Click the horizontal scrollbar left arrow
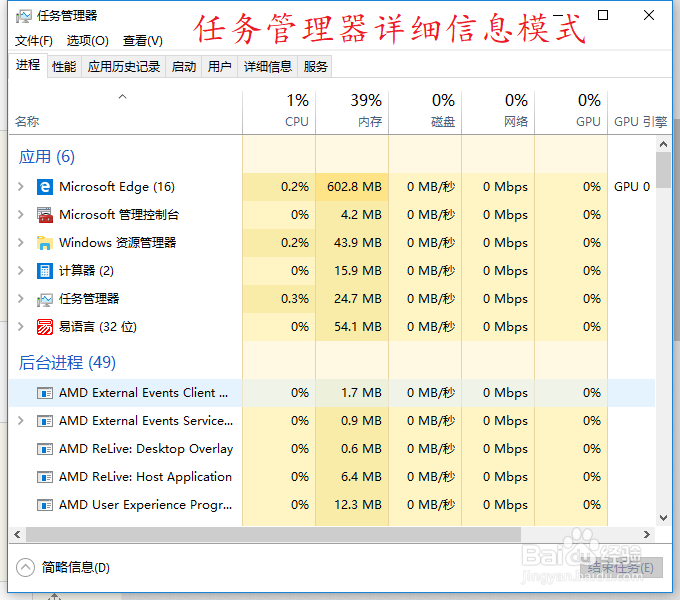The width and height of the screenshot is (680, 600). pos(17,535)
